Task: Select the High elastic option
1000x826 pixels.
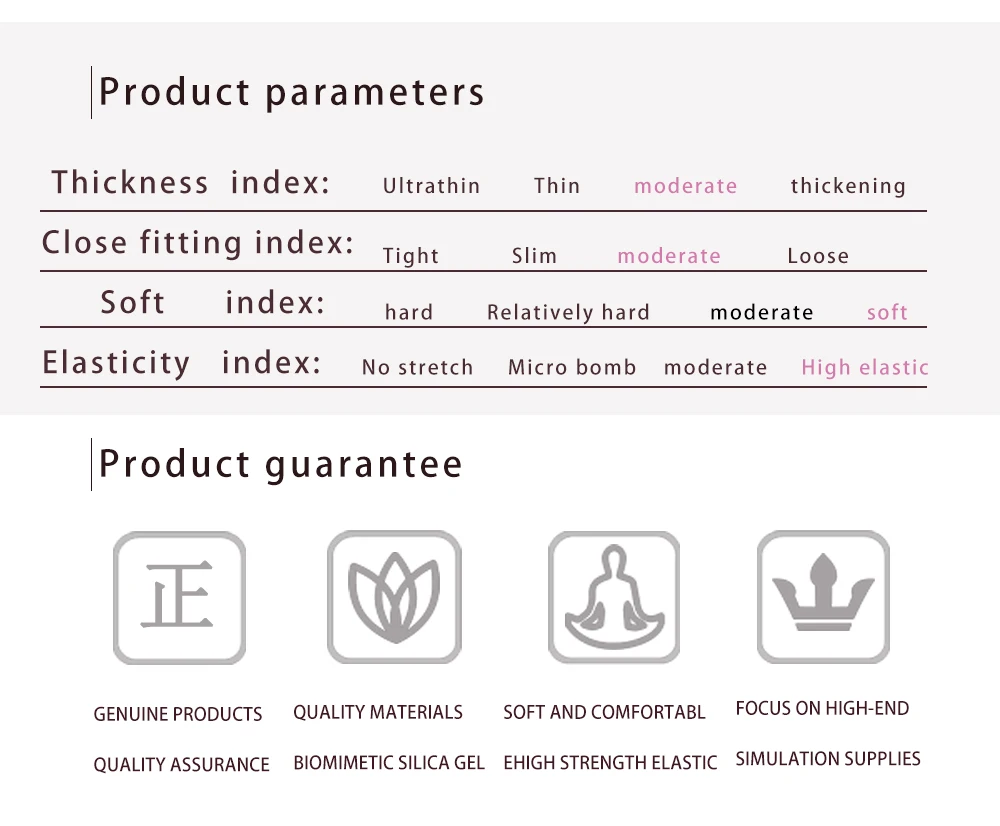Action: 865,368
